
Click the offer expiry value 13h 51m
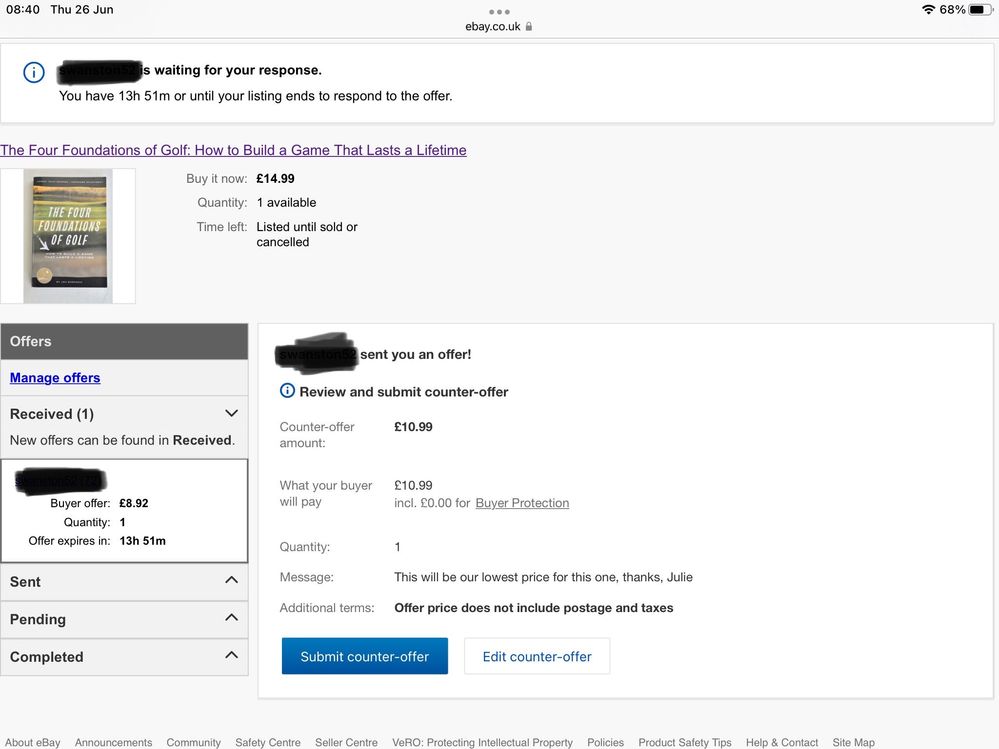click(x=143, y=541)
